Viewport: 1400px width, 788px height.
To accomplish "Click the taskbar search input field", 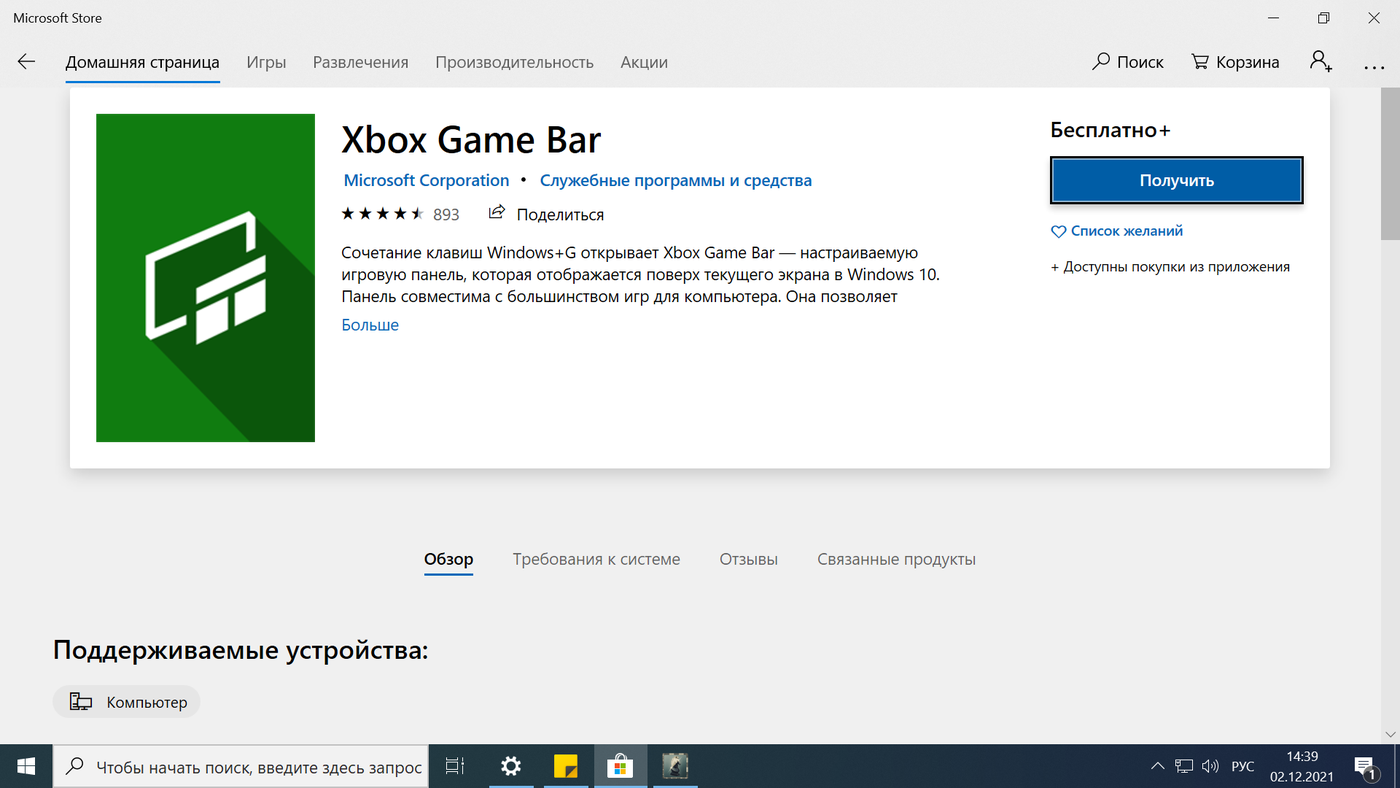I will click(x=241, y=767).
